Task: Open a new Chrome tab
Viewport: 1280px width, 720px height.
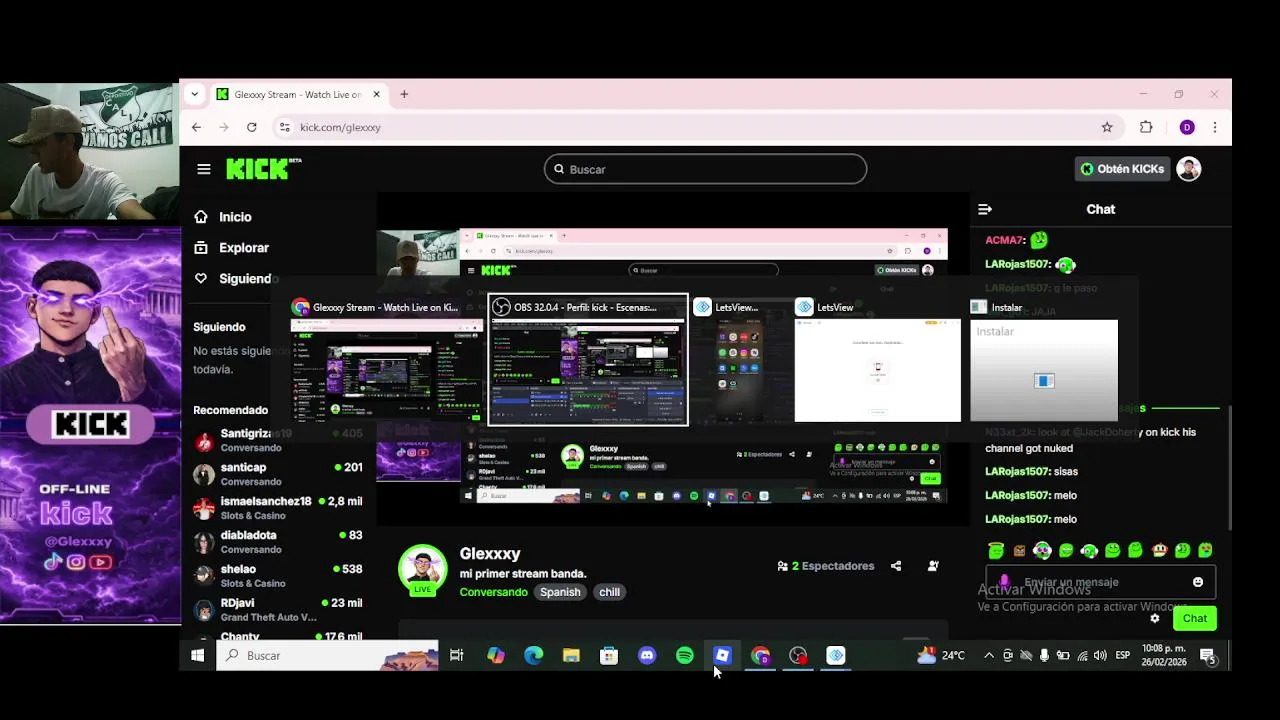Action: [x=404, y=94]
